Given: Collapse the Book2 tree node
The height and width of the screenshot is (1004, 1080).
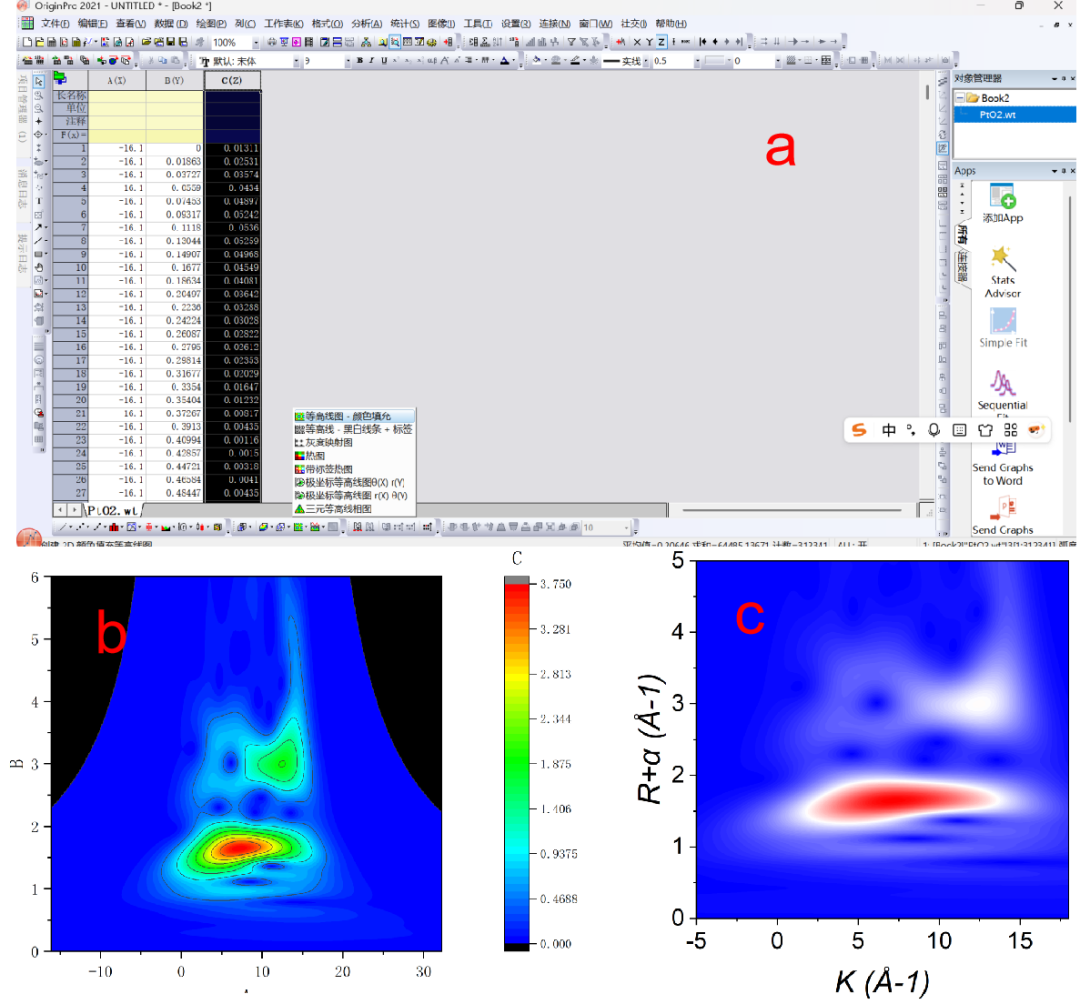Looking at the screenshot, I should pos(959,98).
